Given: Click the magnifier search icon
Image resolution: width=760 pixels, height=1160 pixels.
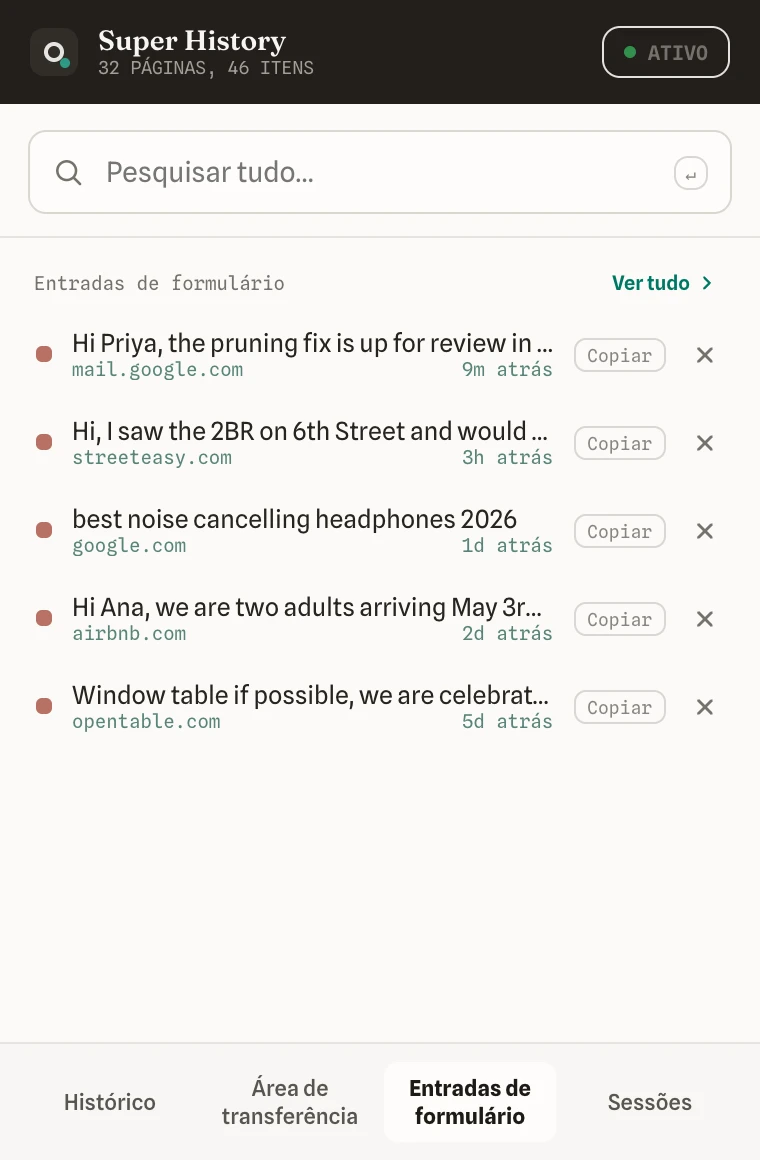Looking at the screenshot, I should coord(69,172).
